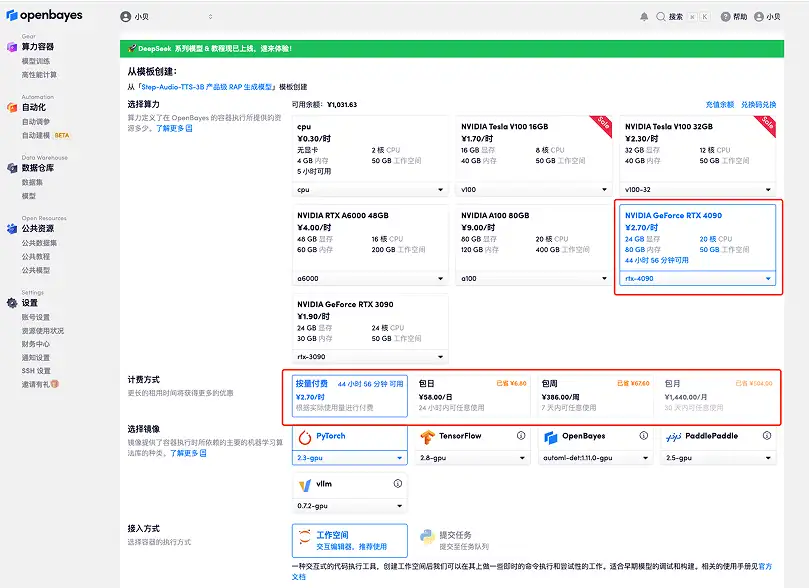The width and height of the screenshot is (809, 588).
Task: Open the rtx-4090 resource dropdown
Action: tap(698, 279)
